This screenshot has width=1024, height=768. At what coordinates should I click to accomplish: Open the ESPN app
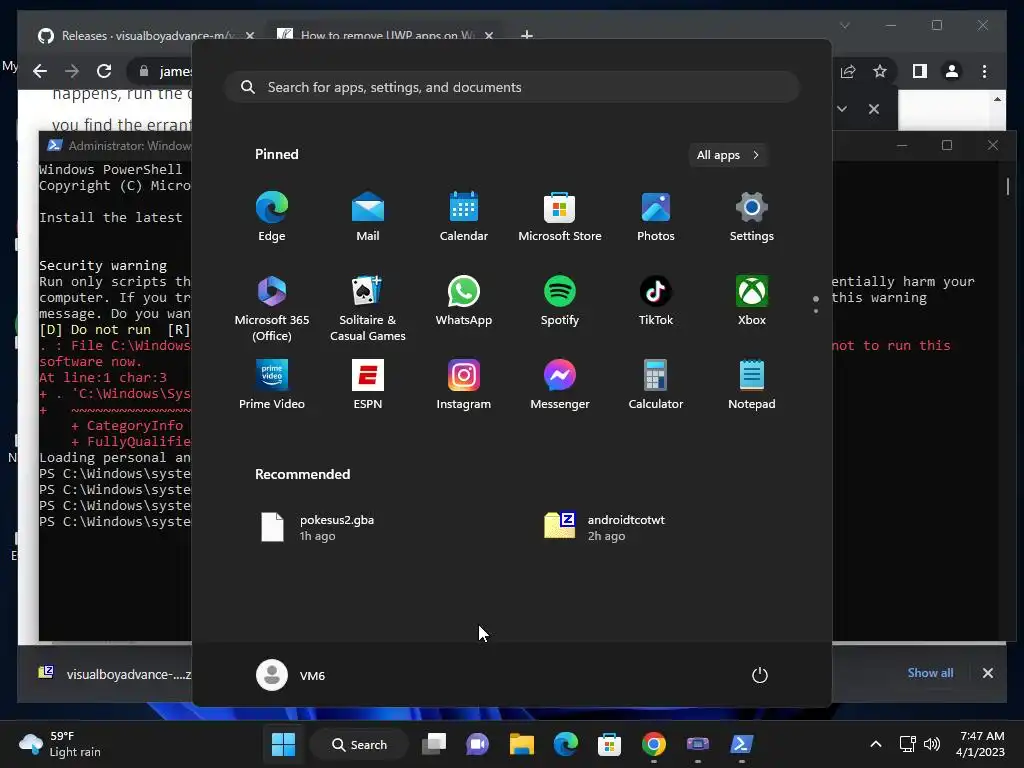(x=368, y=385)
